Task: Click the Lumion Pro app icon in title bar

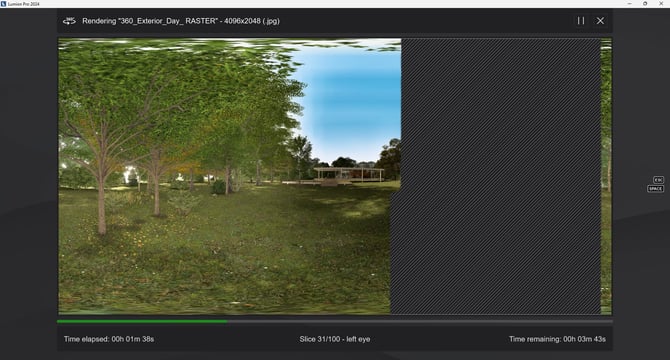Action: point(3,3)
